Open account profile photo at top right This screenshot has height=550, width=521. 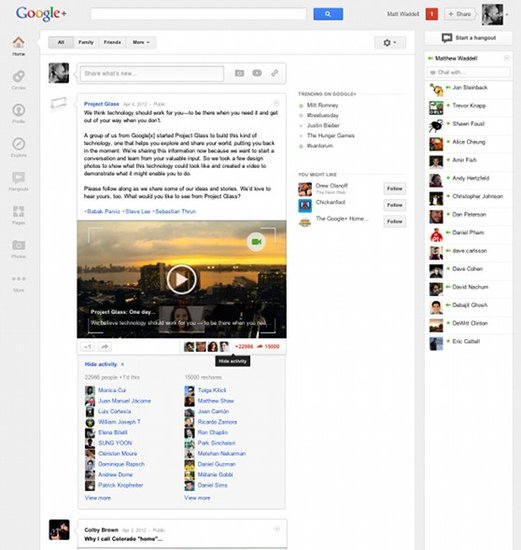coord(493,14)
